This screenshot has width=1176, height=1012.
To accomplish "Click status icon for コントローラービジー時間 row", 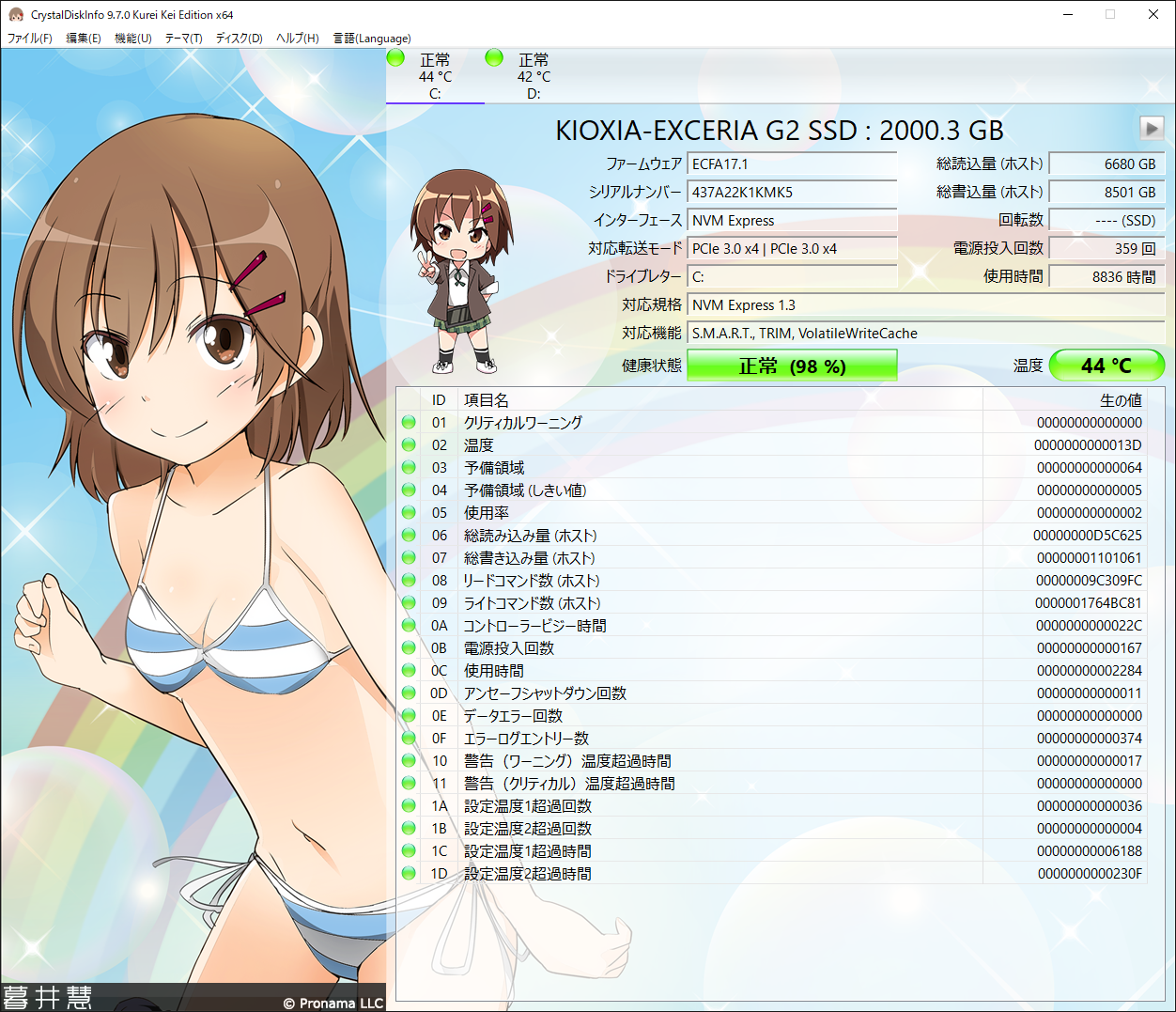I will tap(409, 625).
